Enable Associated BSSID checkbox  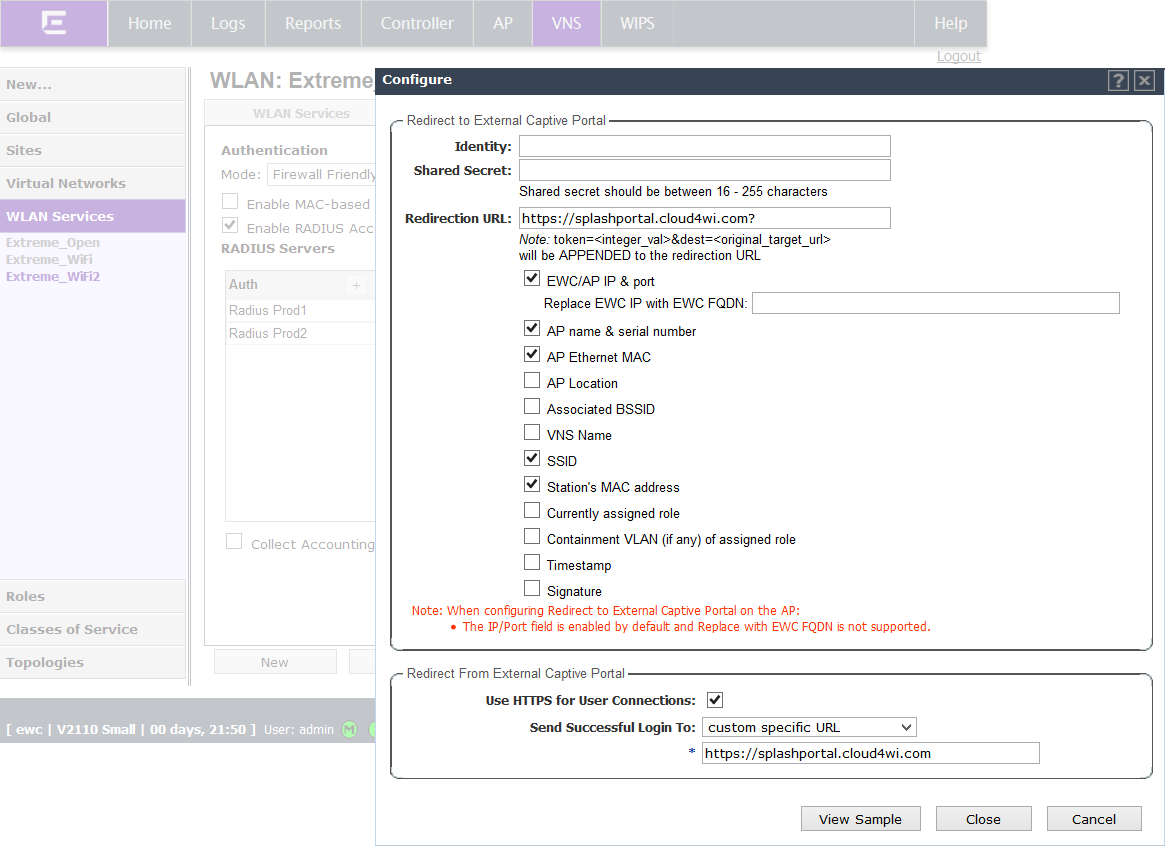(531, 406)
